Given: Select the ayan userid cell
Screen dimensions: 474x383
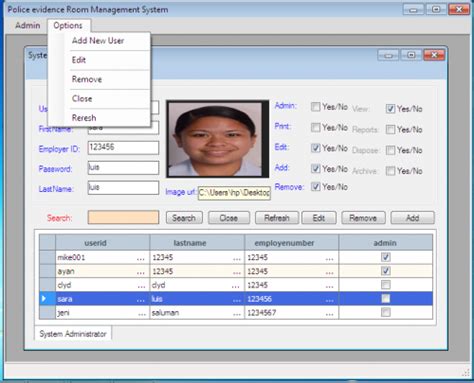Looking at the screenshot, I should click(102, 271).
